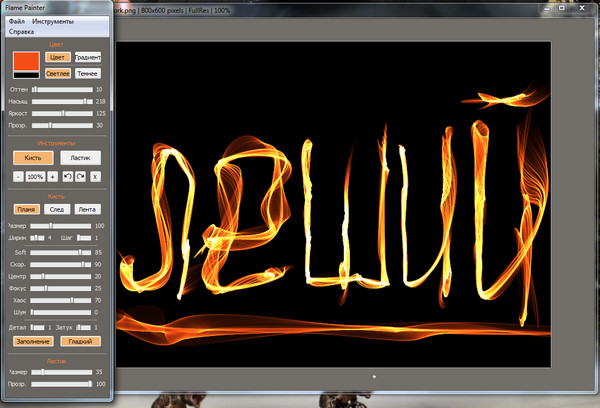
Task: Select the Ластик eraser tool
Action: coord(80,157)
